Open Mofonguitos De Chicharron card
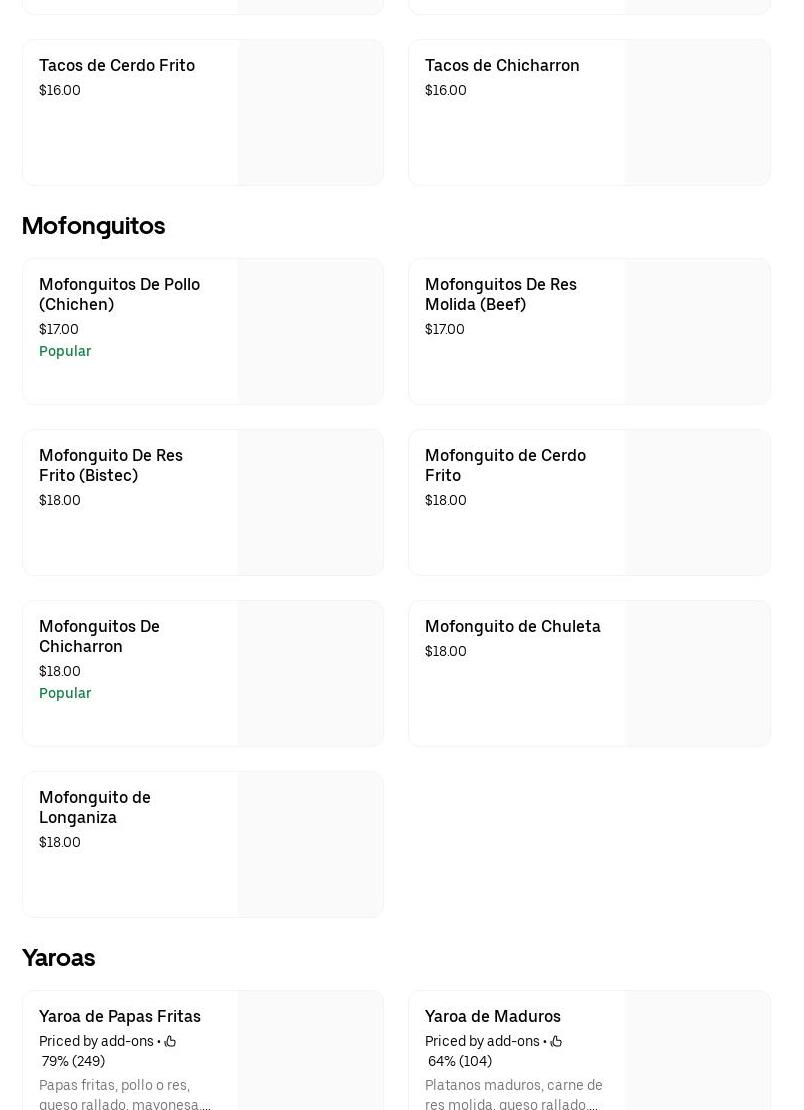This screenshot has width=804, height=1110. point(203,674)
